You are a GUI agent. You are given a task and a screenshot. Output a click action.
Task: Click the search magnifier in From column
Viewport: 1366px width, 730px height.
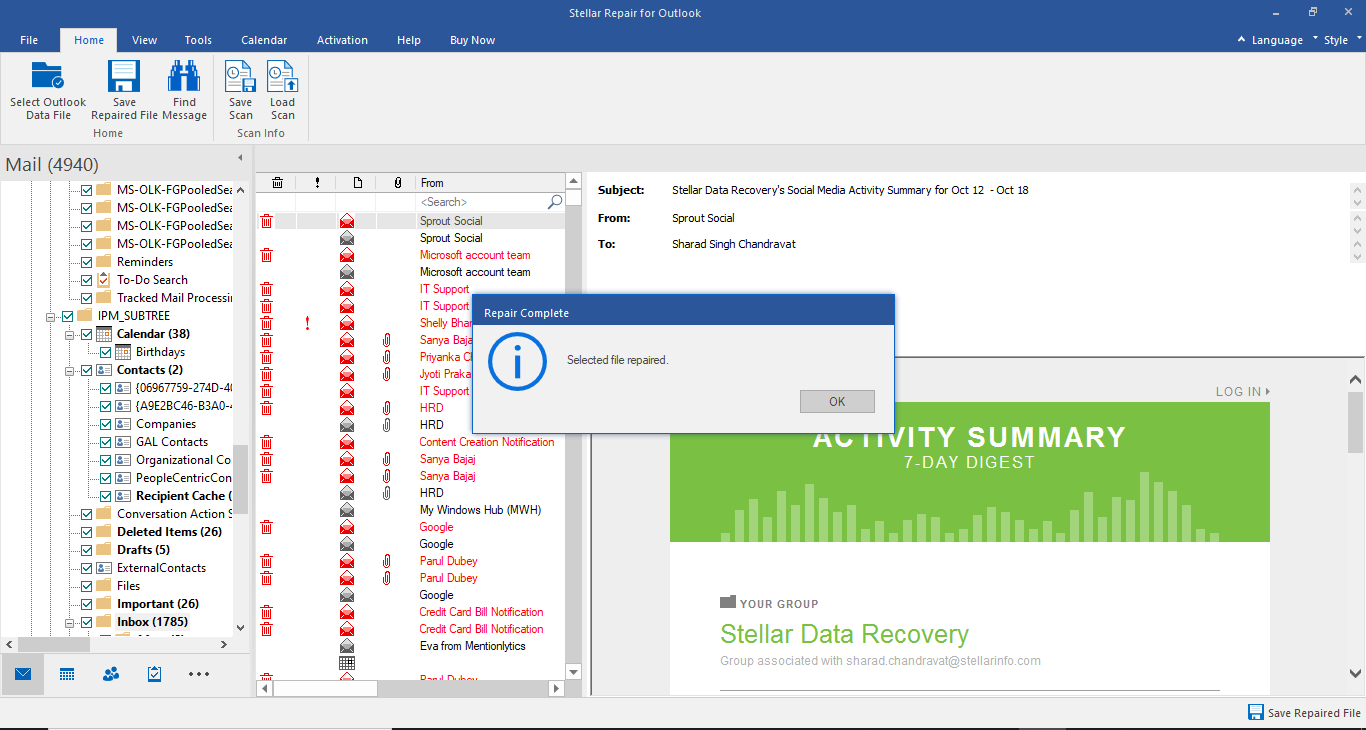point(555,202)
